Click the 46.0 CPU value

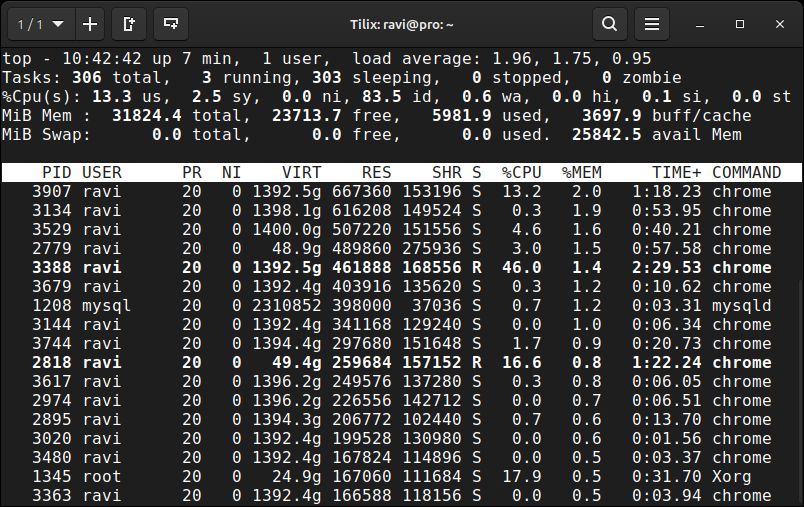[521, 267]
